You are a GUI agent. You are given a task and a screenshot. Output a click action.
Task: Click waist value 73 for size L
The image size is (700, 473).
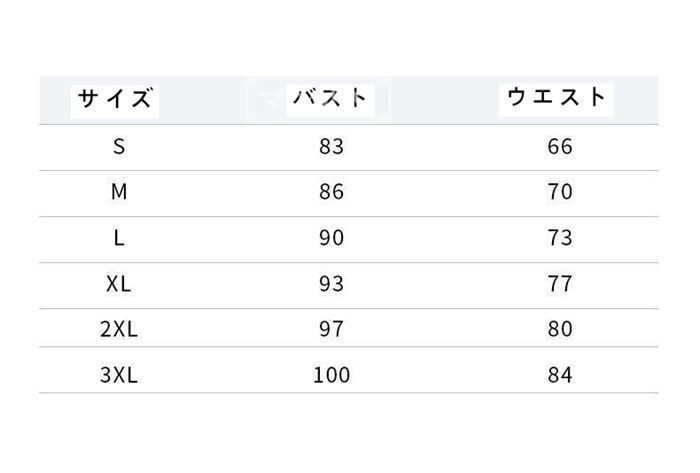tap(560, 238)
